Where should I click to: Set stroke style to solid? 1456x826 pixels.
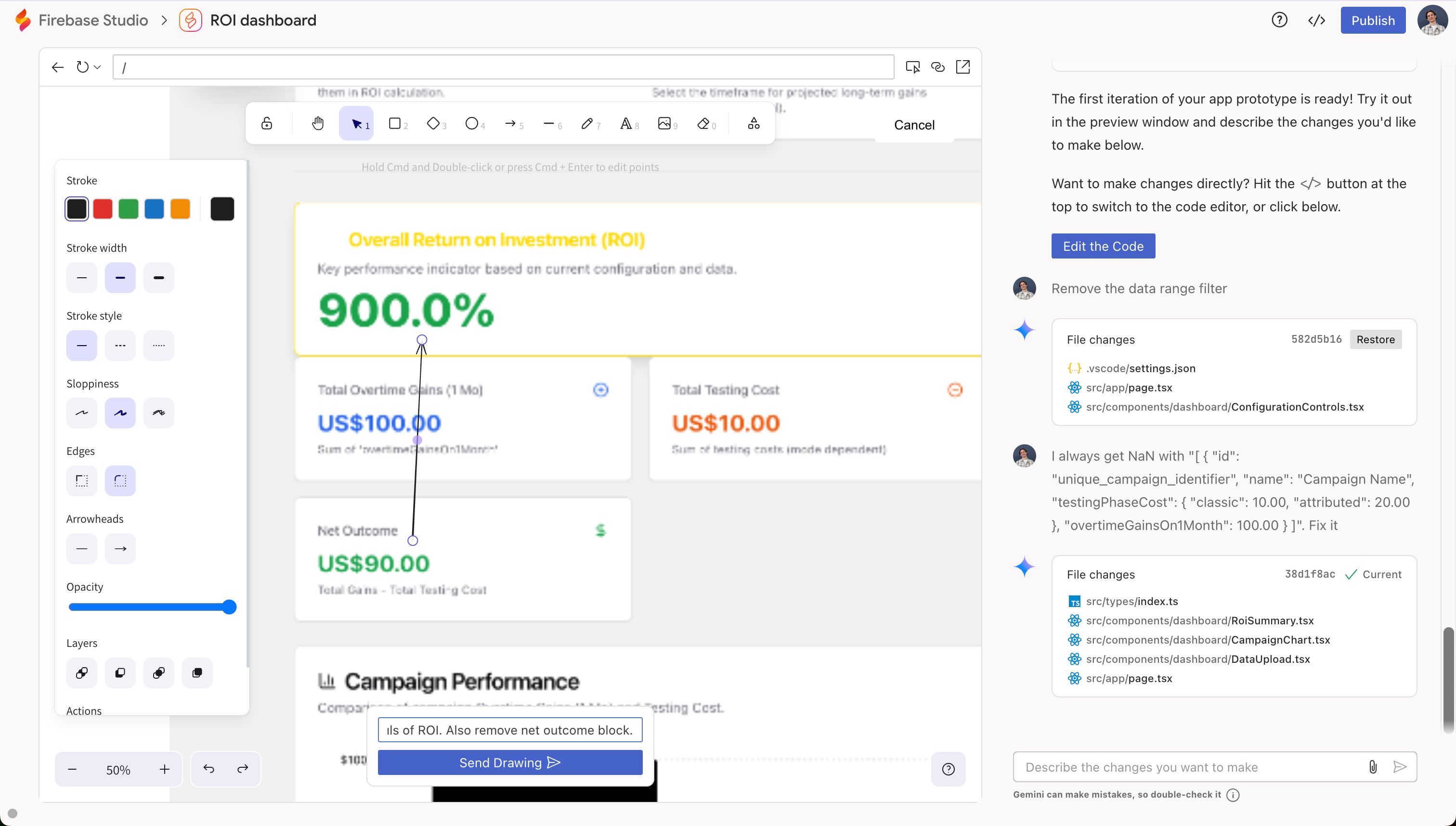click(82, 346)
